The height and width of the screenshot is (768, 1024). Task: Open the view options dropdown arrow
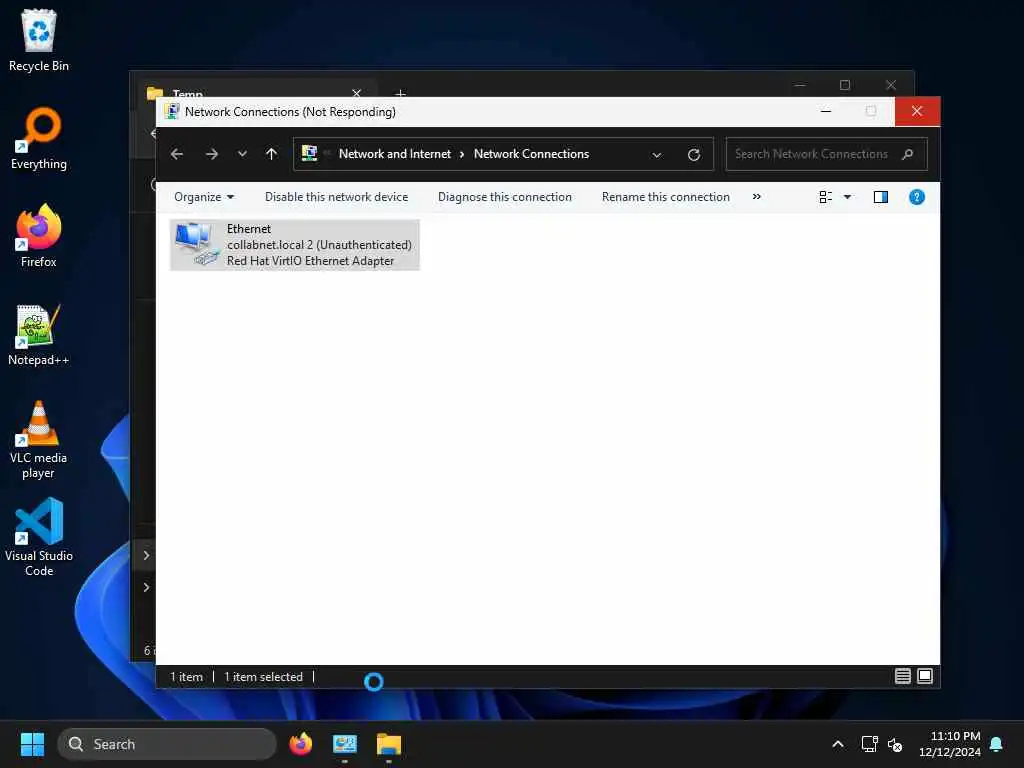847,197
